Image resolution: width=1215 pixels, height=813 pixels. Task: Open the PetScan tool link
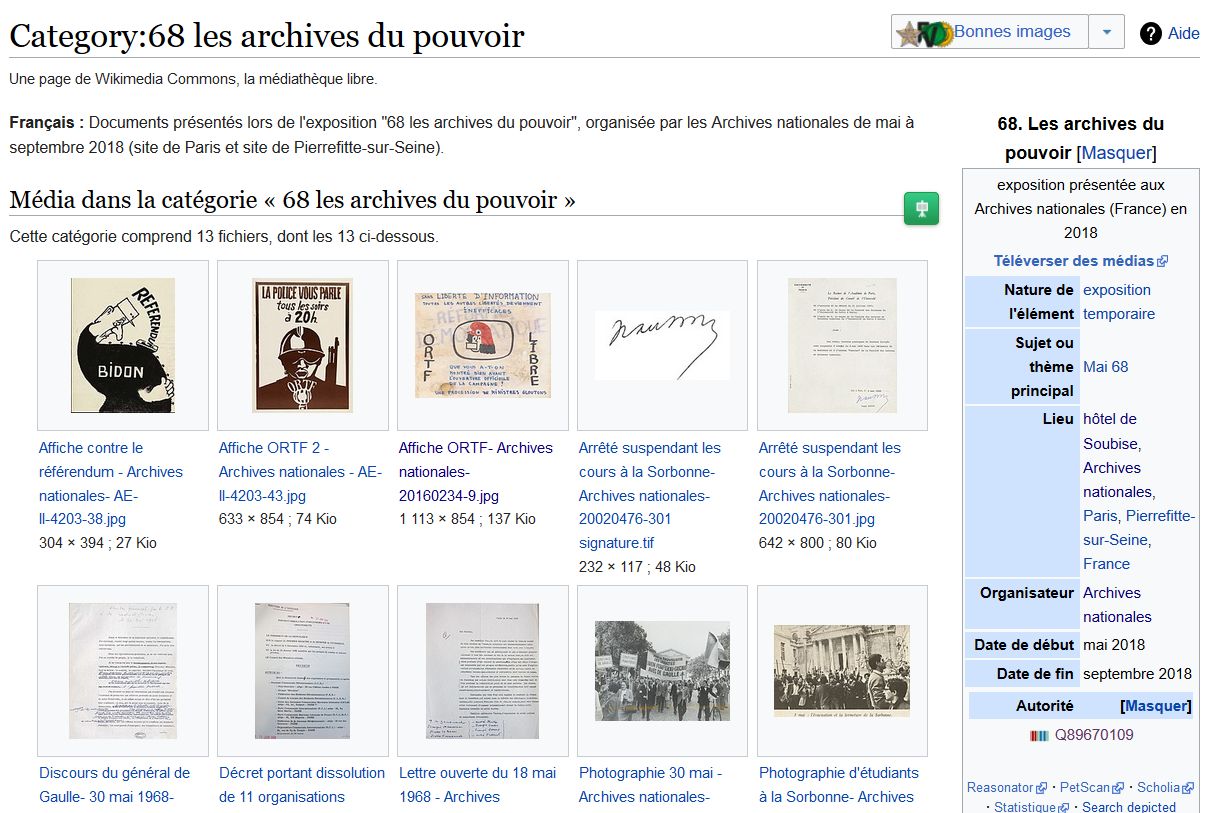click(1085, 788)
